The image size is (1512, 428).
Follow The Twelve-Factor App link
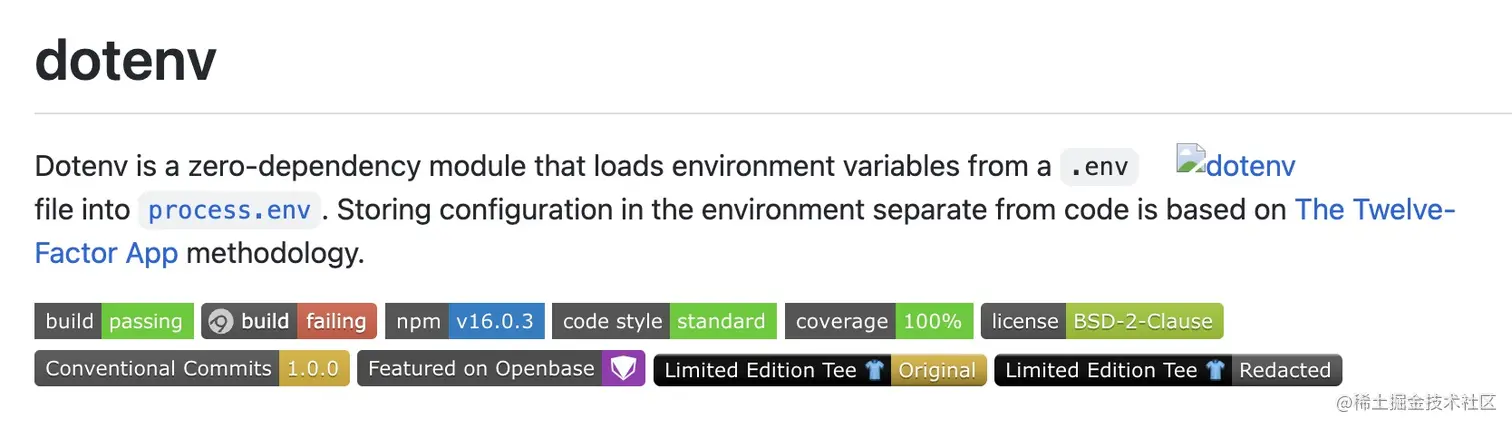(x=1374, y=210)
